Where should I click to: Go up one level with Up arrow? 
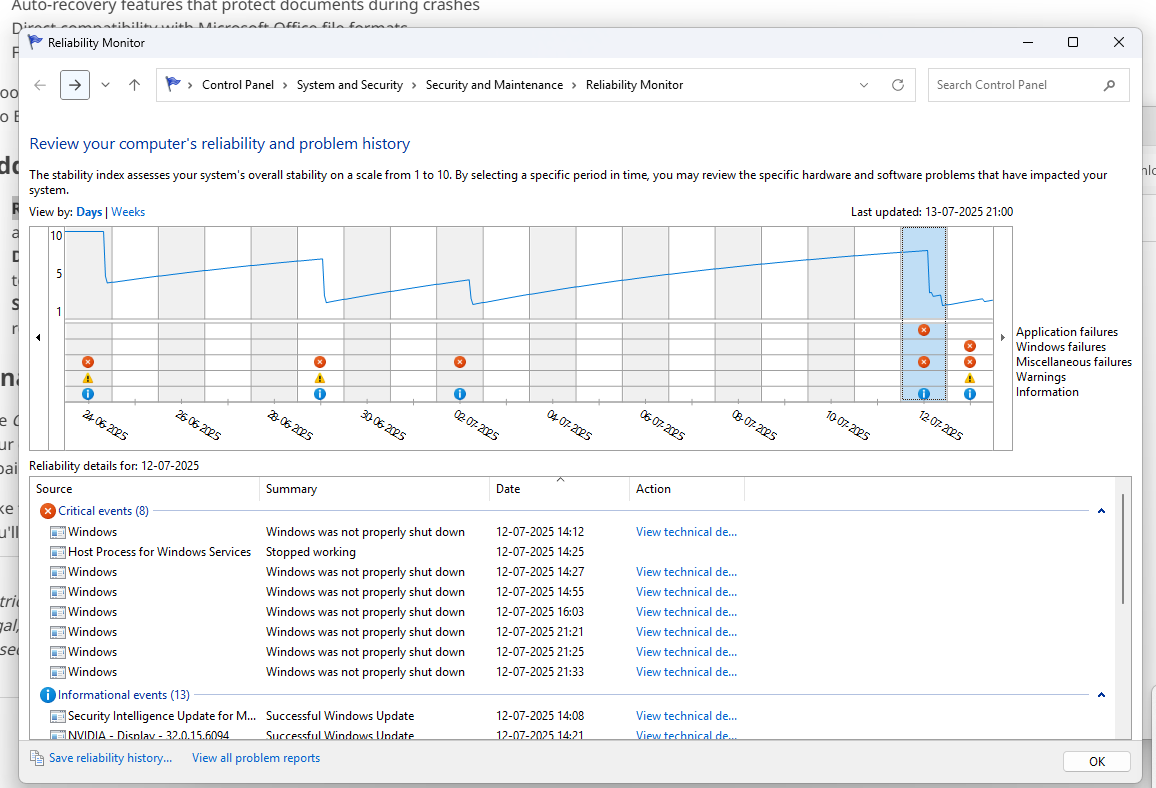[x=134, y=85]
